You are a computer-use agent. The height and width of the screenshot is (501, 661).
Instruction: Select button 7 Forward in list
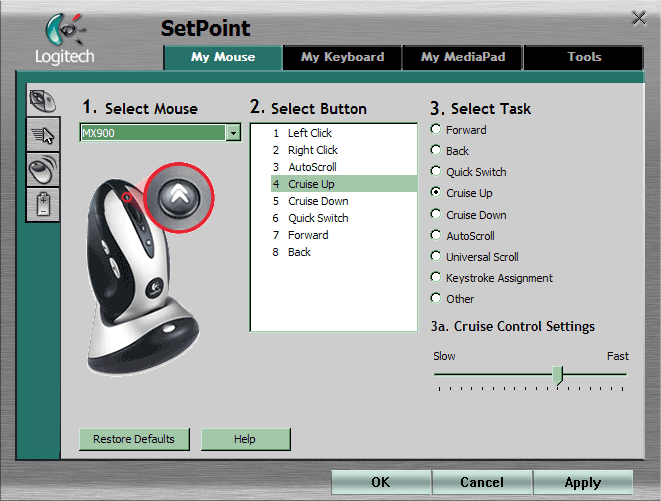tap(344, 235)
